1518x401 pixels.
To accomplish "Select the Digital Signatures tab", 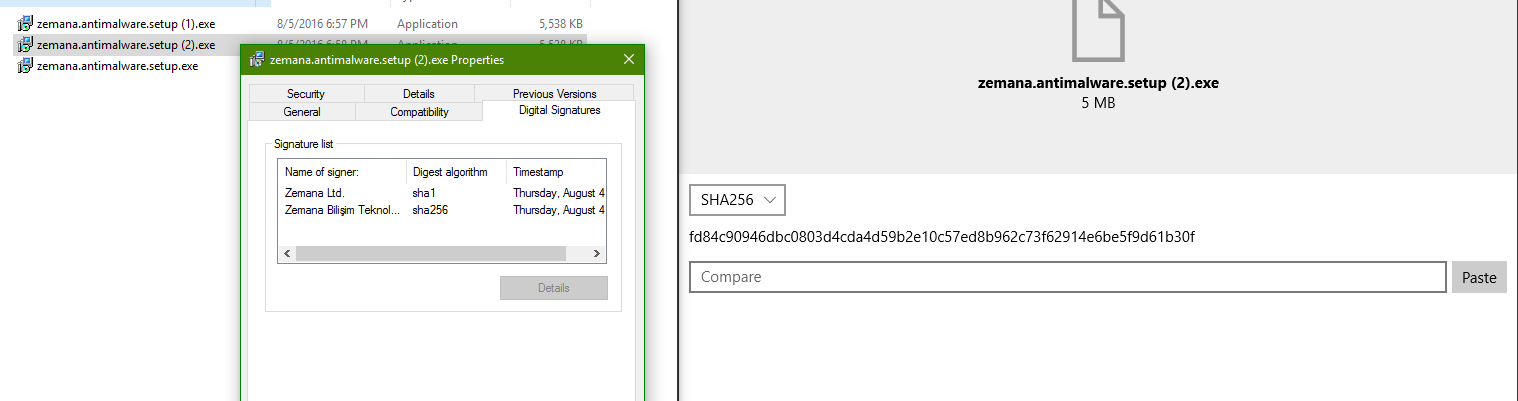I will 559,111.
